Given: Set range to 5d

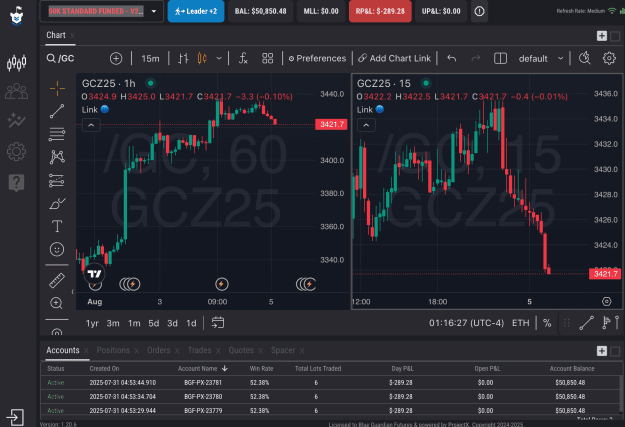Looking at the screenshot, I should coord(154,323).
